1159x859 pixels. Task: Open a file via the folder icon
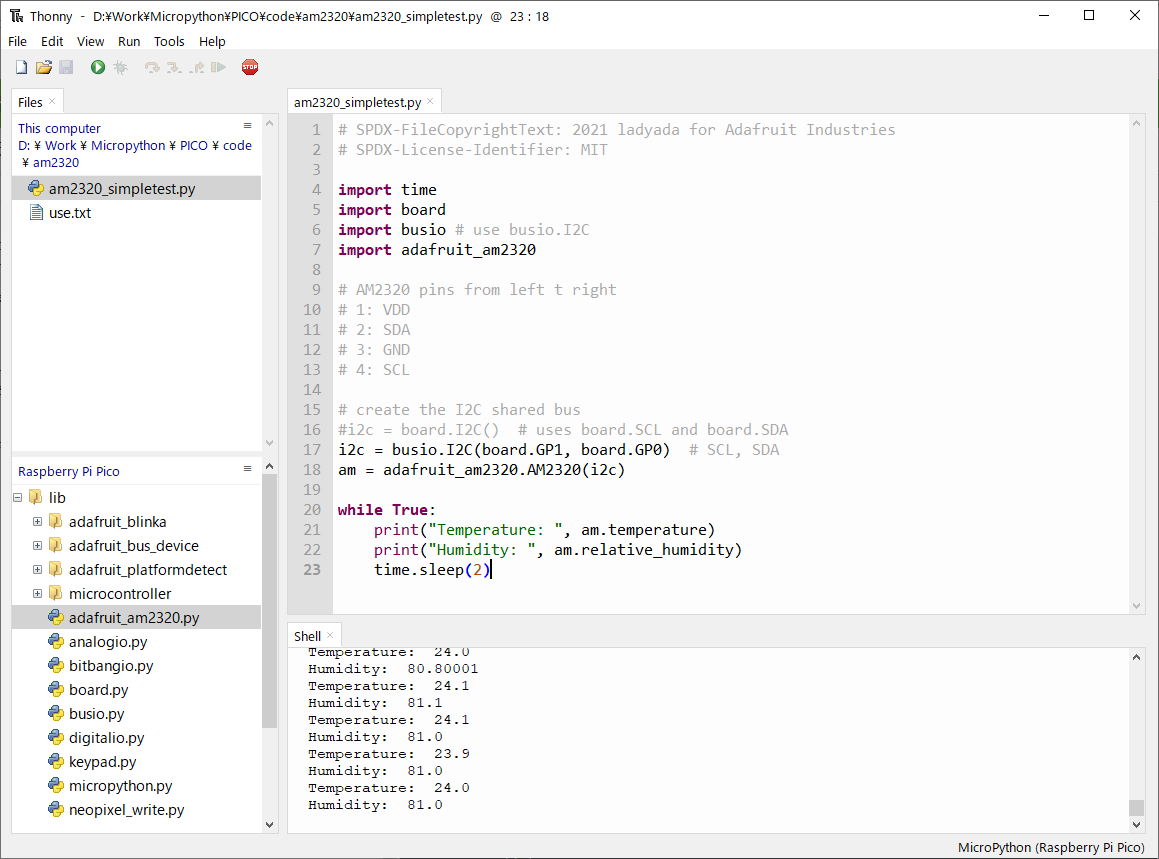click(x=43, y=66)
